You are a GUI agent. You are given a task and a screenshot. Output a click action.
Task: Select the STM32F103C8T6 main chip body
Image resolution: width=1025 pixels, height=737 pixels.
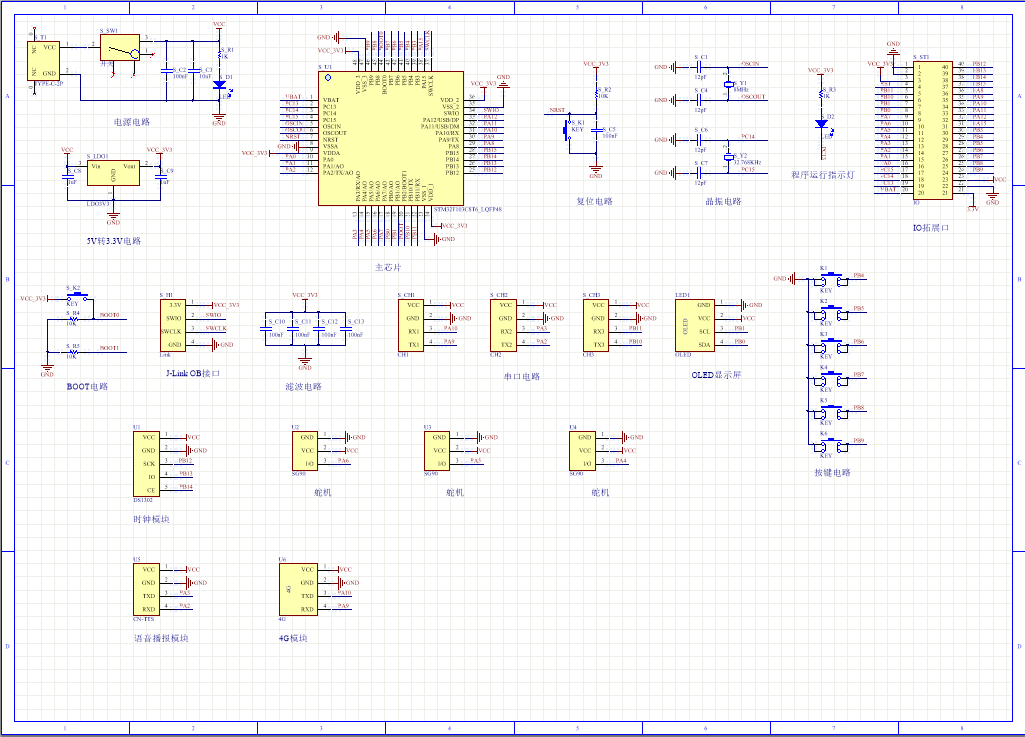[391, 138]
